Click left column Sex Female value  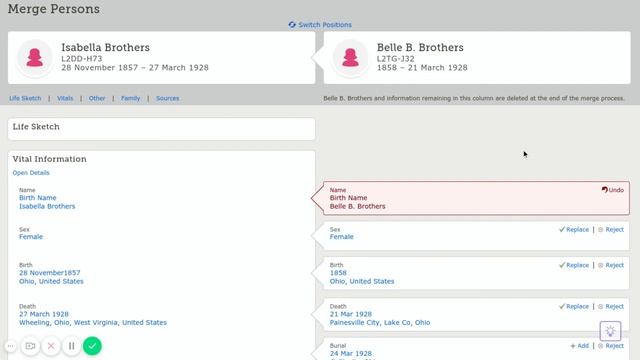coord(31,237)
